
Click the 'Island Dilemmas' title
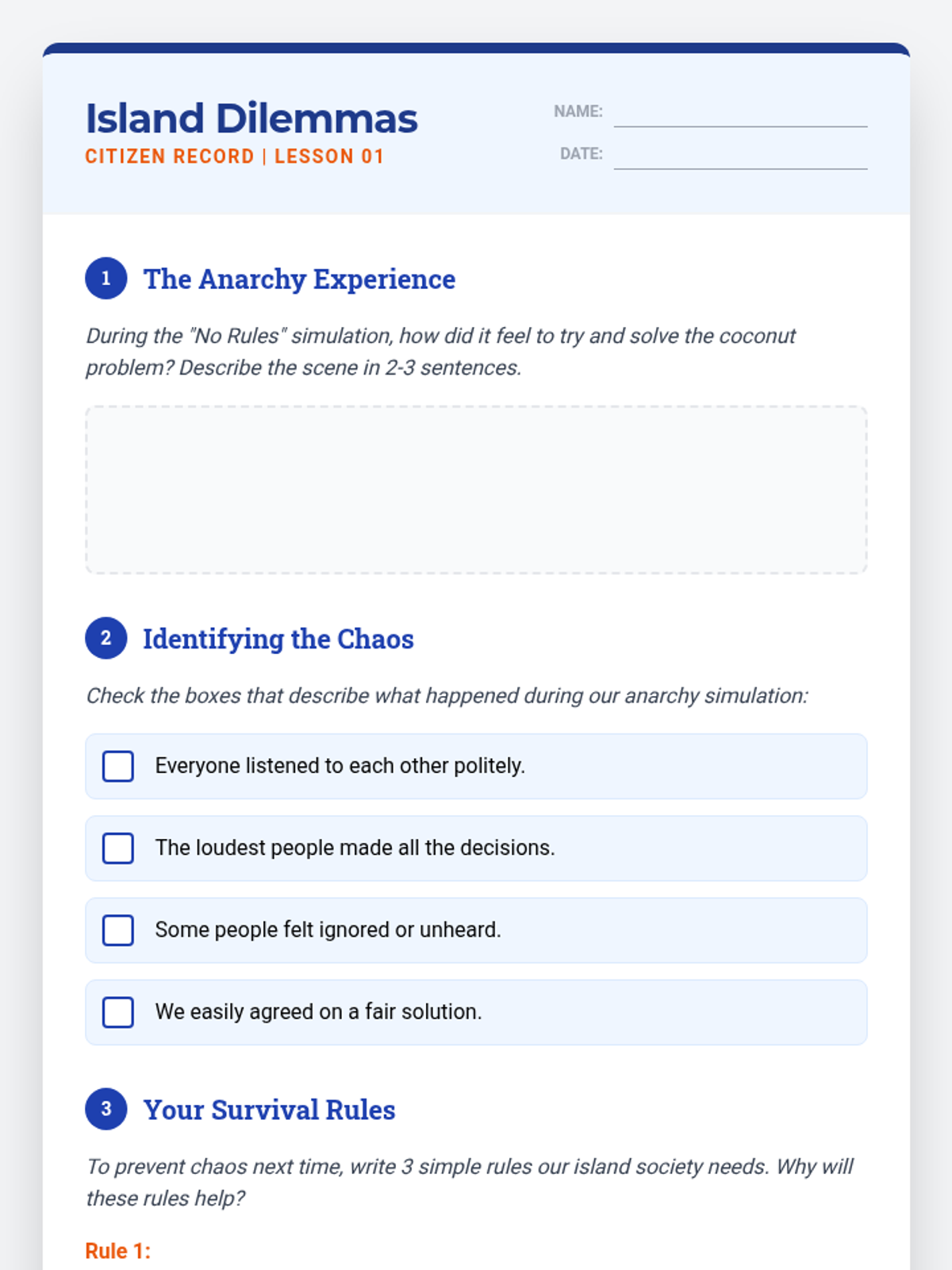(251, 119)
